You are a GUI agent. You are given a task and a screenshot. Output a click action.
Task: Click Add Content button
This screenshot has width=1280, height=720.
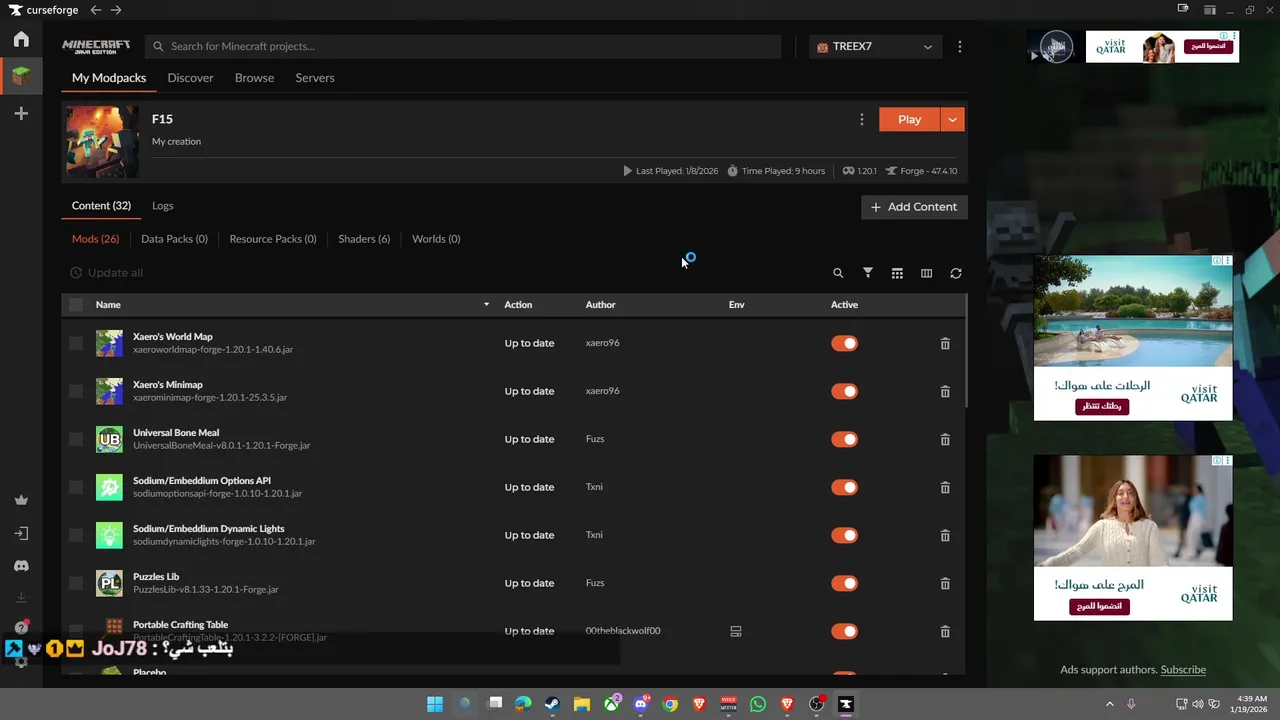coord(914,207)
